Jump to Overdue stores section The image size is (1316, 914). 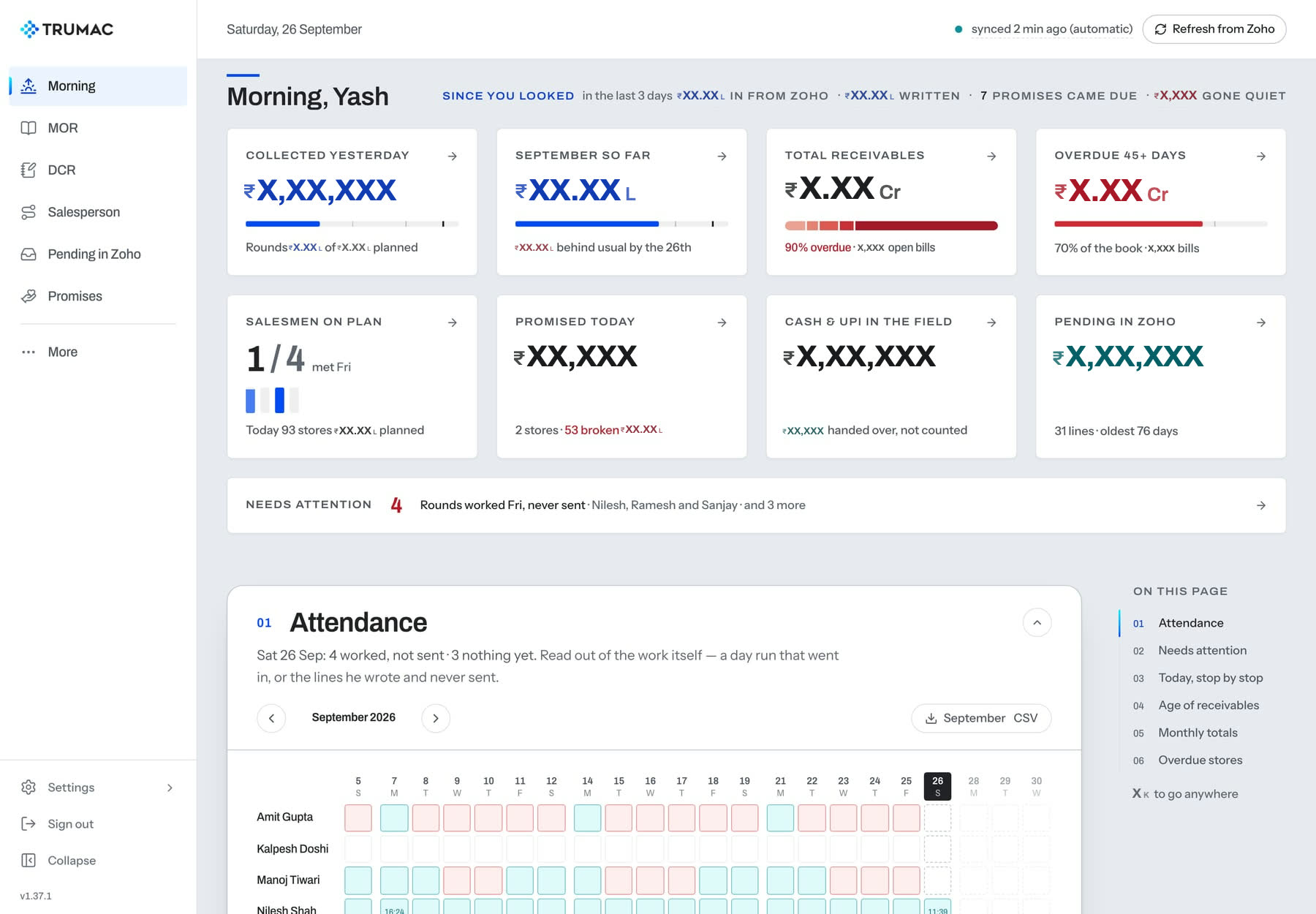[x=1187, y=760]
